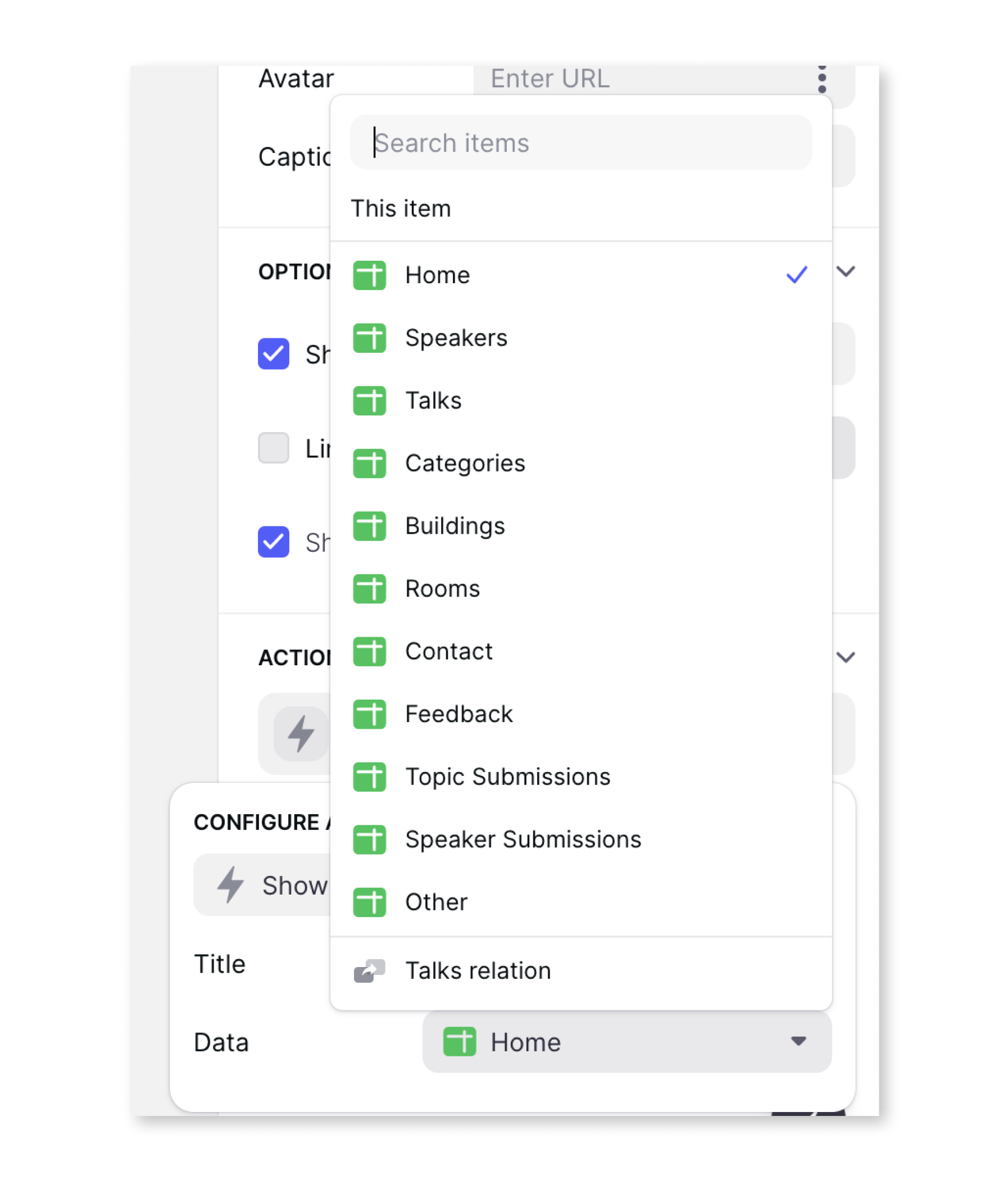Collapse the Actions section chevron
This screenshot has width=1008, height=1180.
tap(846, 657)
